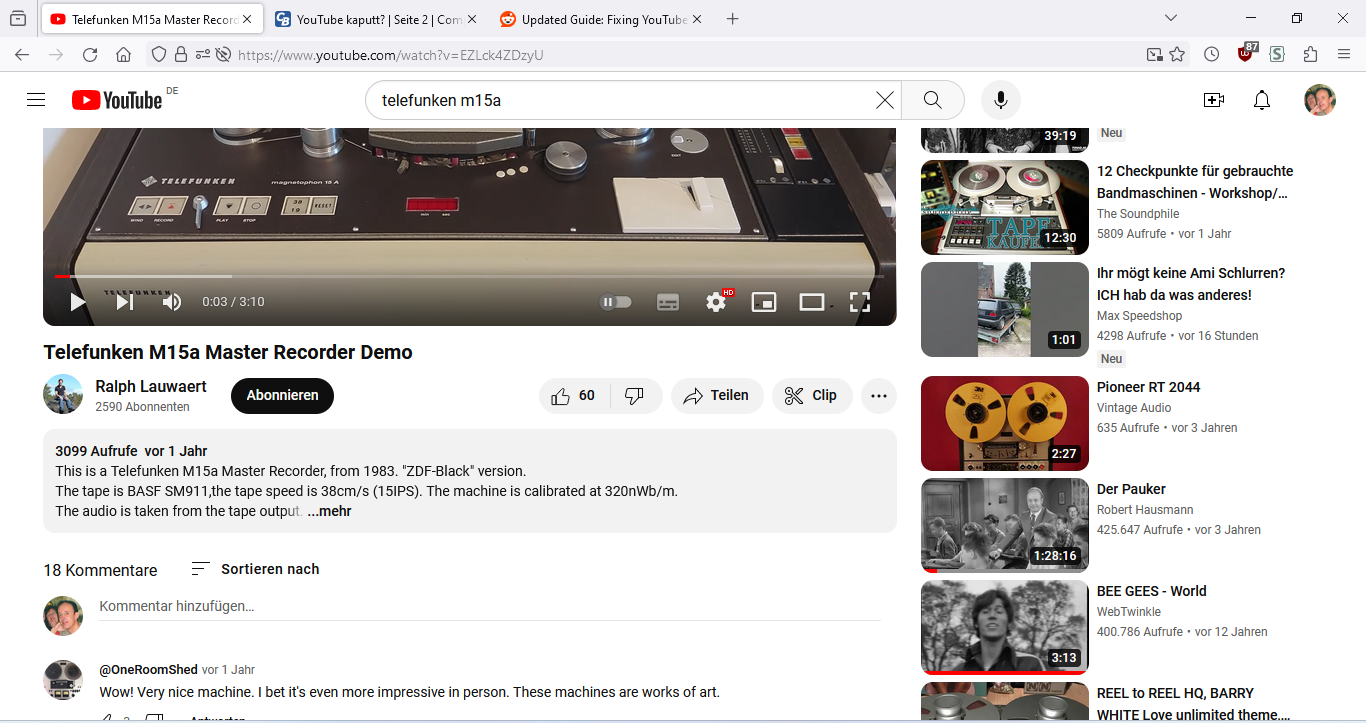Viewport: 1366px width, 723px height.
Task: Open @OneRoomShed commenter profile
Action: (x=148, y=670)
